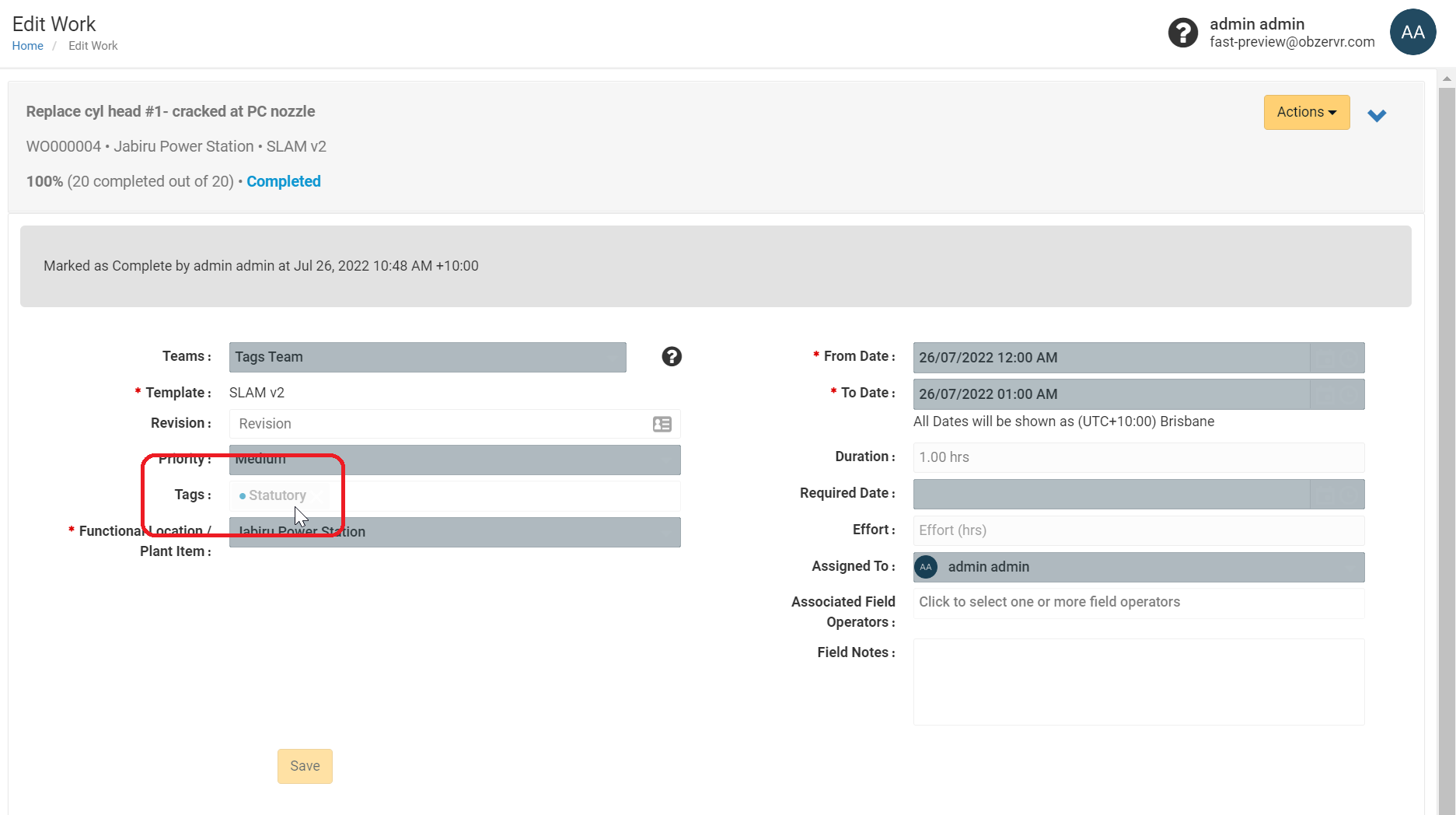
Task: Click into the Field Notes text area
Action: (1139, 682)
